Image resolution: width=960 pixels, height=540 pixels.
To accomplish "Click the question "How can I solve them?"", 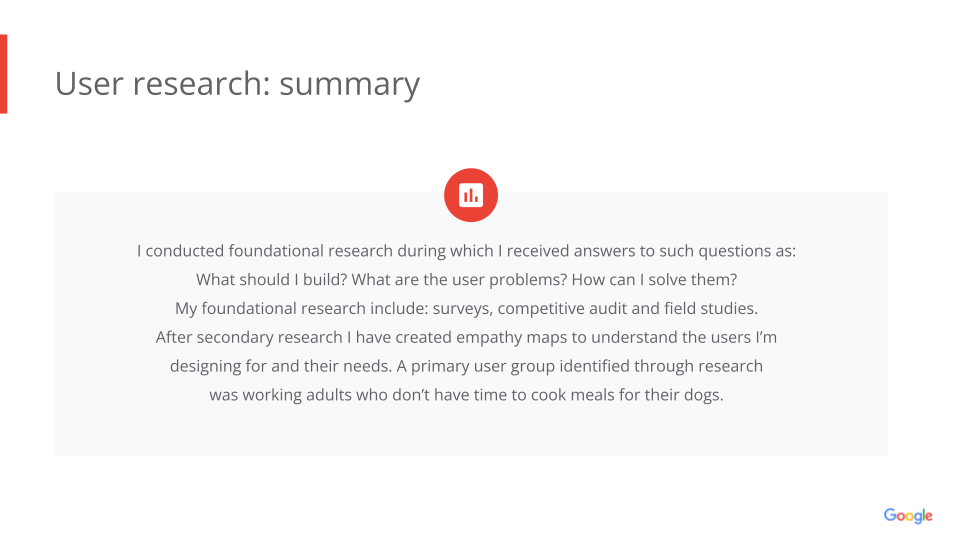I will tap(654, 280).
